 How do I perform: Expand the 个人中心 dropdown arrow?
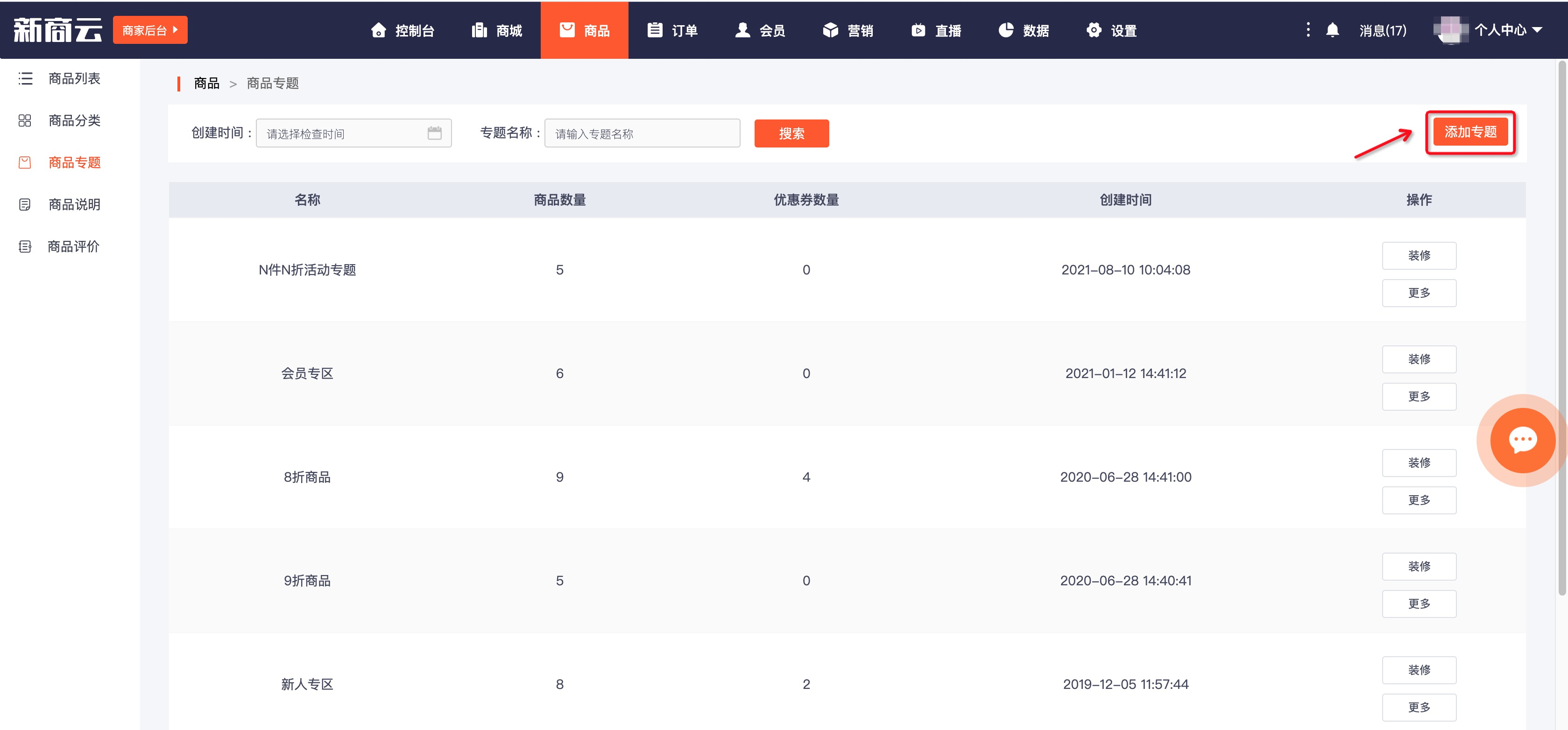[x=1538, y=30]
